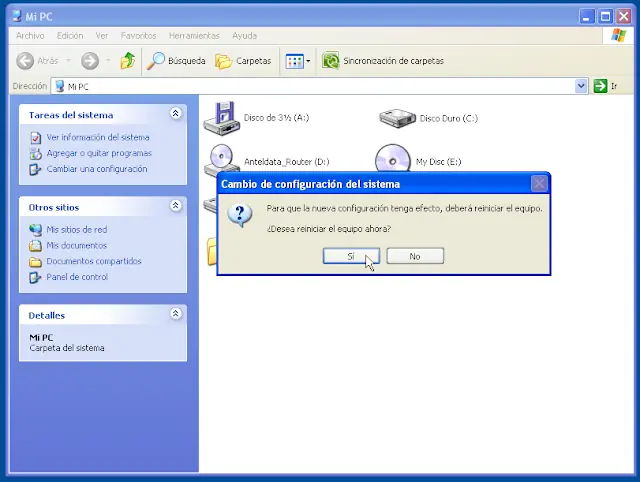Click the Disco Duro (C:) label
The width and height of the screenshot is (640, 482).
pyautogui.click(x=449, y=118)
